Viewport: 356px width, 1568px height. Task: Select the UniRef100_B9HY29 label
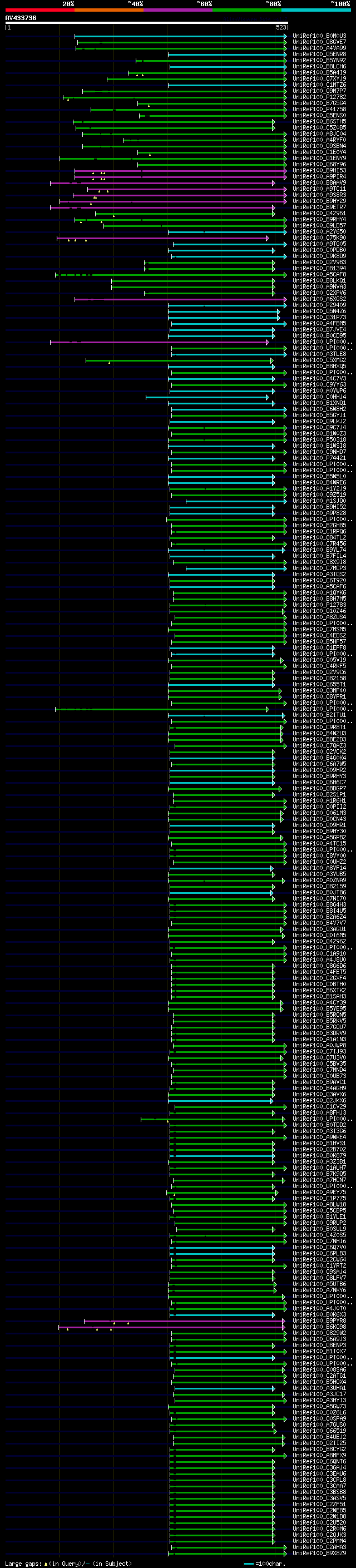coord(319,201)
